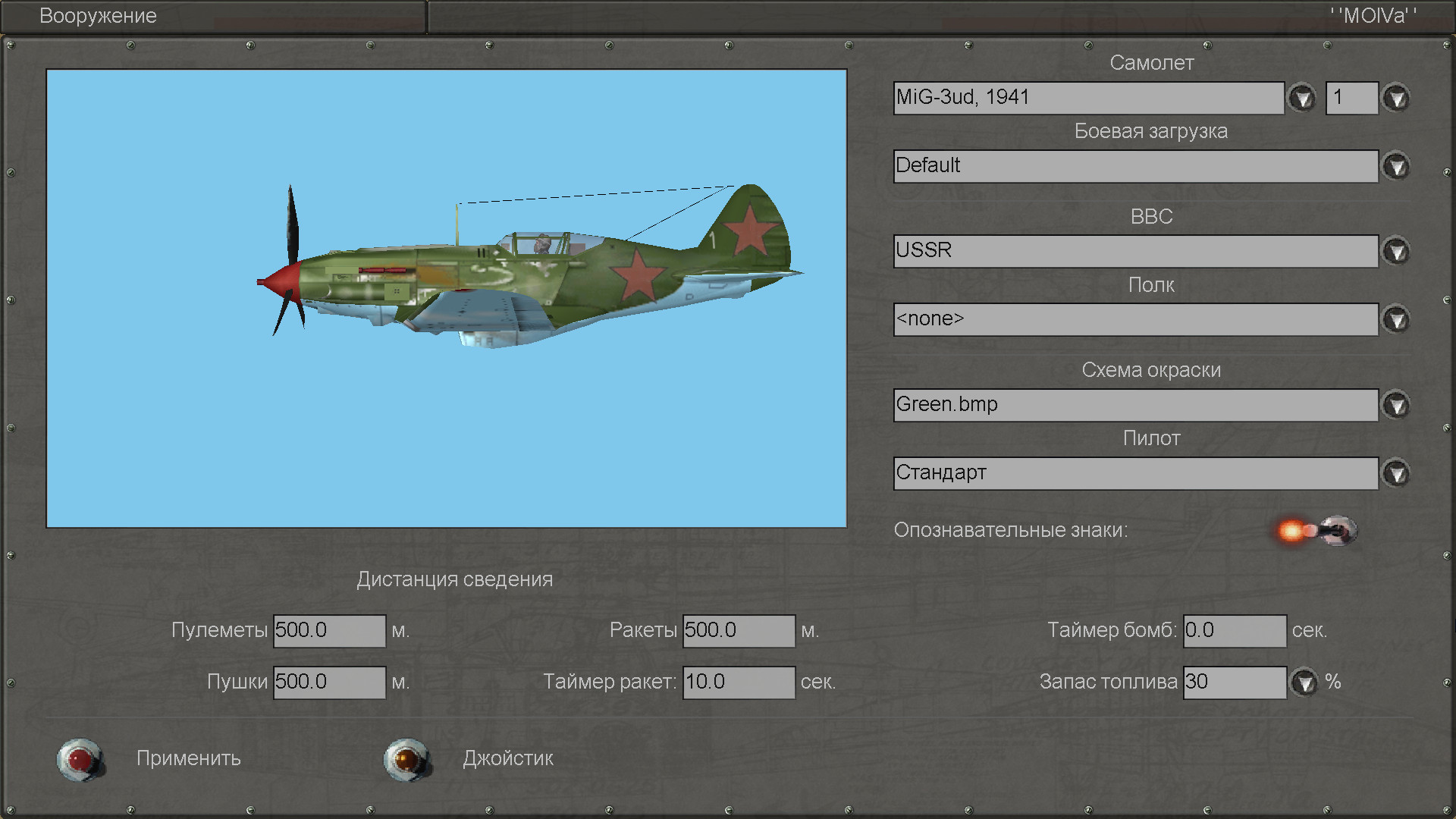Click the Таймер ракет input field
This screenshot has height=819, width=1456.
[x=739, y=682]
